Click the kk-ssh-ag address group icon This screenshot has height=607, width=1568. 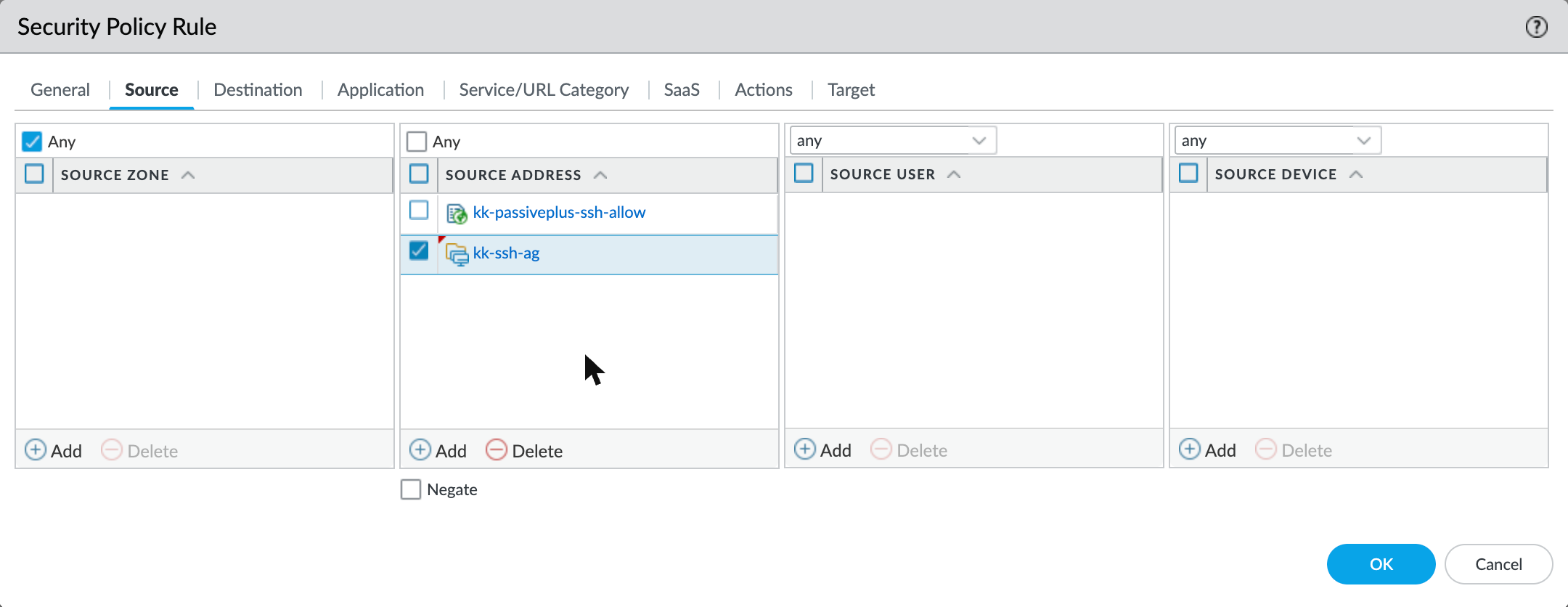tap(457, 254)
